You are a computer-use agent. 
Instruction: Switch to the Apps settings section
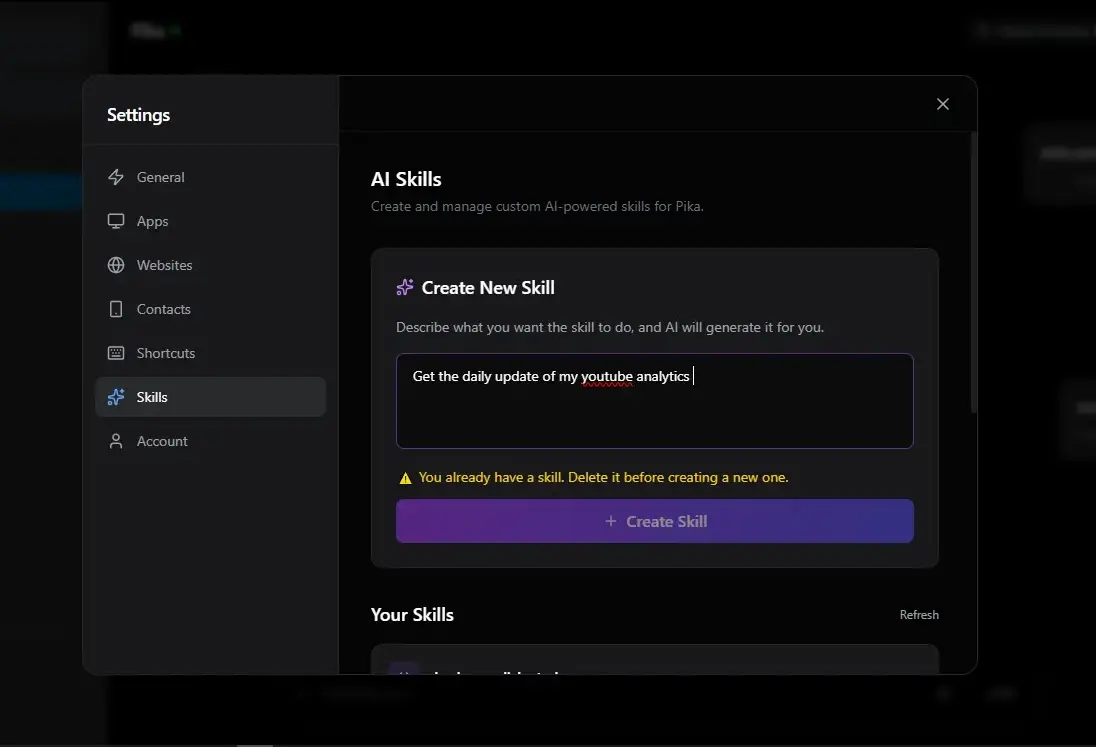click(152, 221)
